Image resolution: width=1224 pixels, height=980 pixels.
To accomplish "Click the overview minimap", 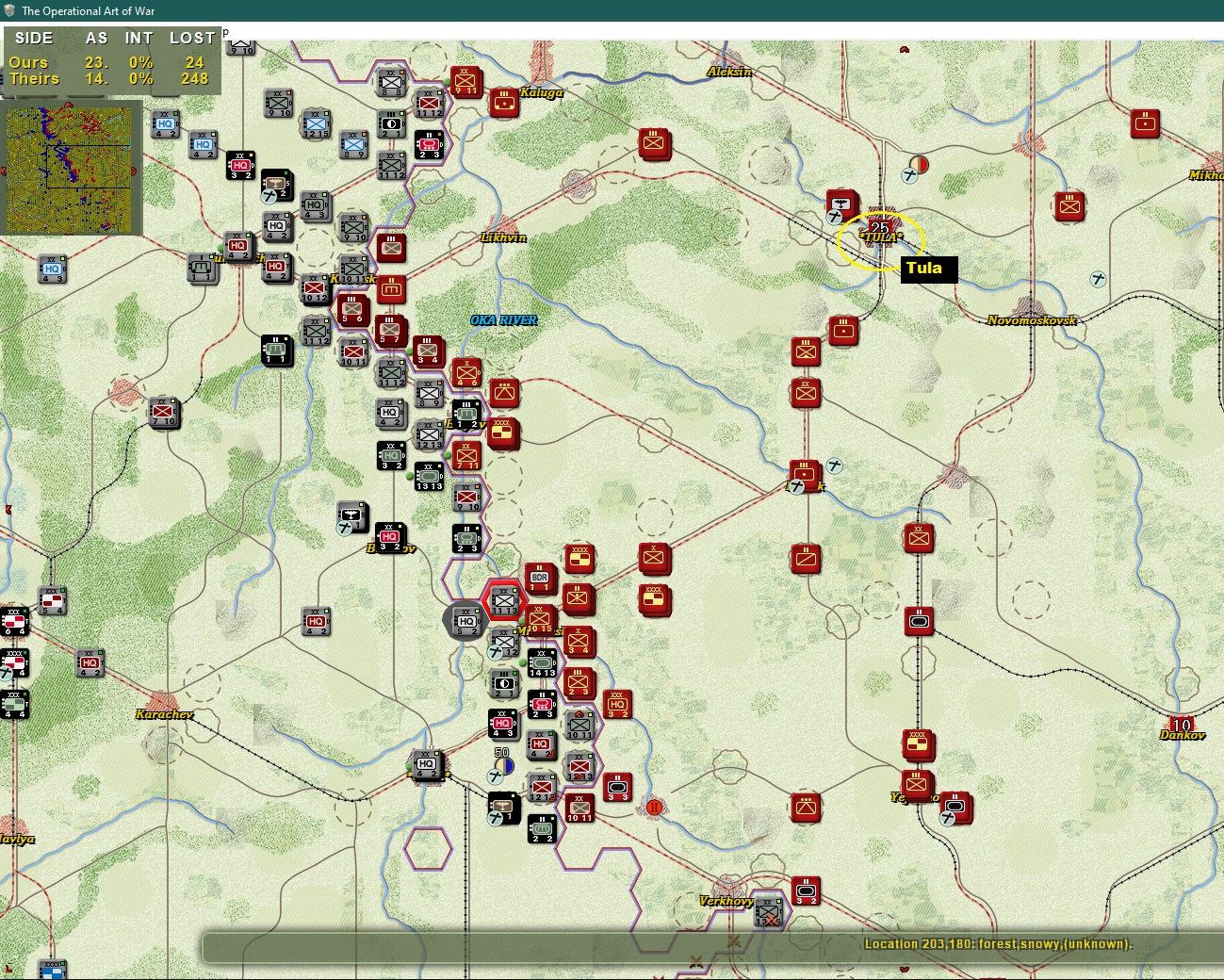I will [69, 170].
